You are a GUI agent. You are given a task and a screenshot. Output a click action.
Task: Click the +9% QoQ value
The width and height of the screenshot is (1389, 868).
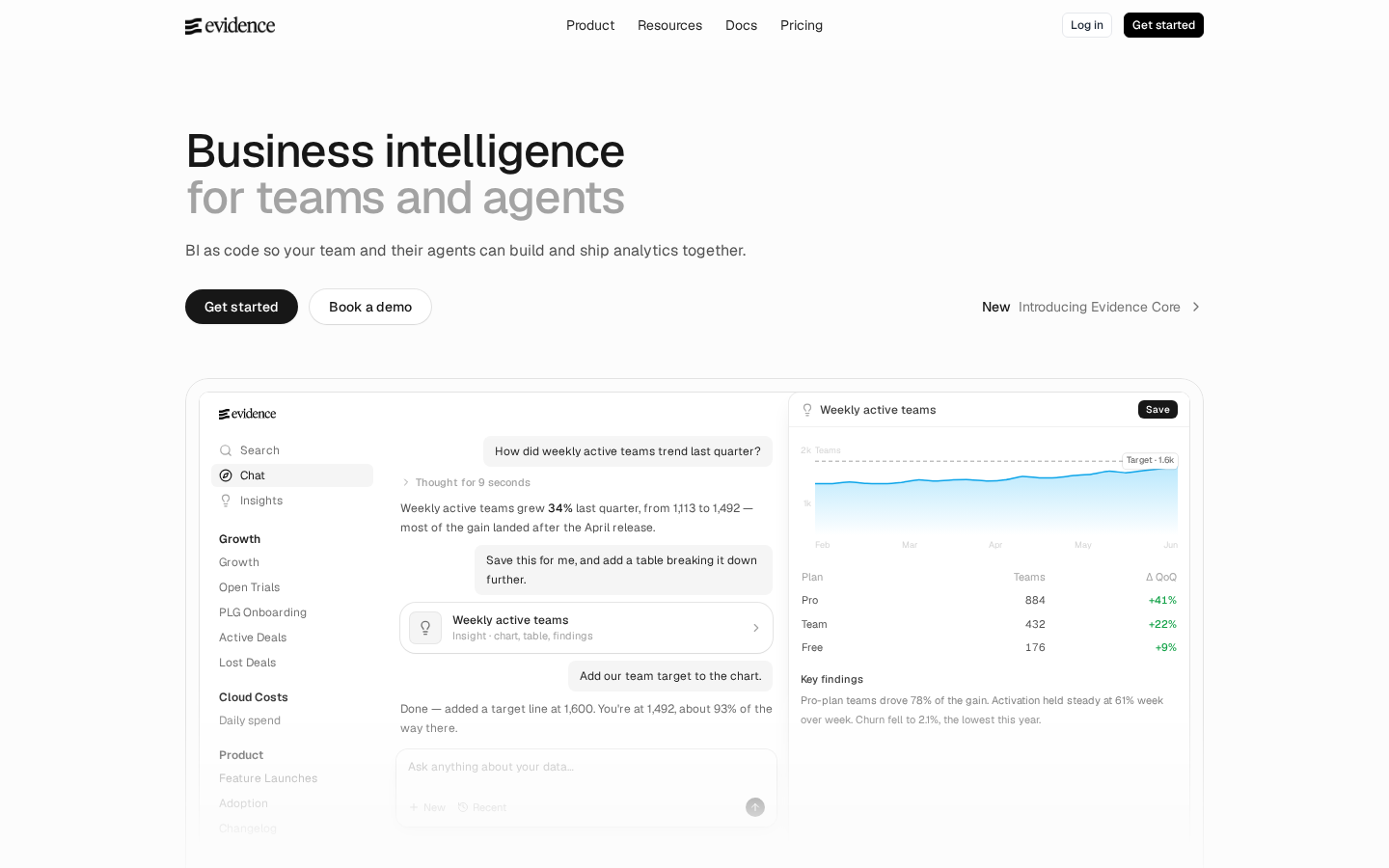pyautogui.click(x=1166, y=647)
